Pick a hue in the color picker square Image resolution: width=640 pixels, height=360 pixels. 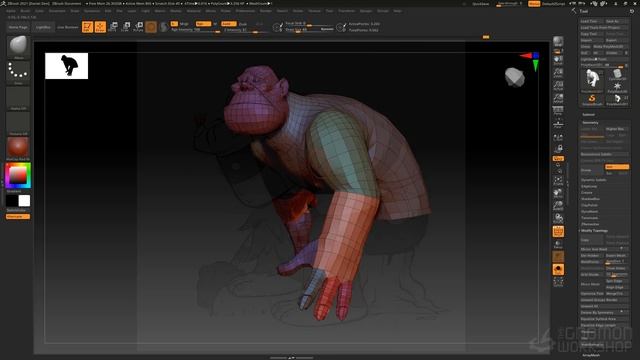pos(18,176)
